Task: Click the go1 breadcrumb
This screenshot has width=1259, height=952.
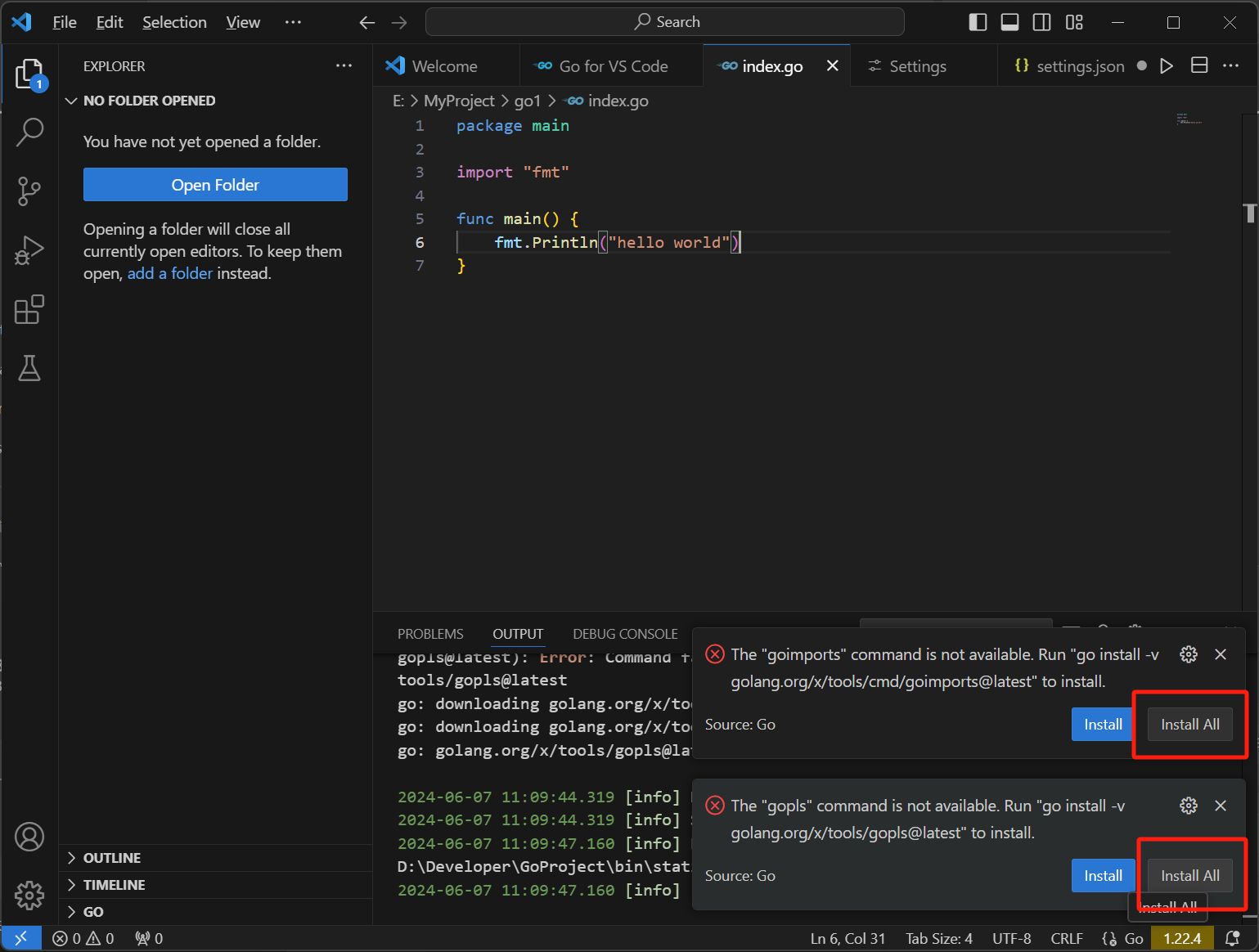Action: tap(528, 101)
